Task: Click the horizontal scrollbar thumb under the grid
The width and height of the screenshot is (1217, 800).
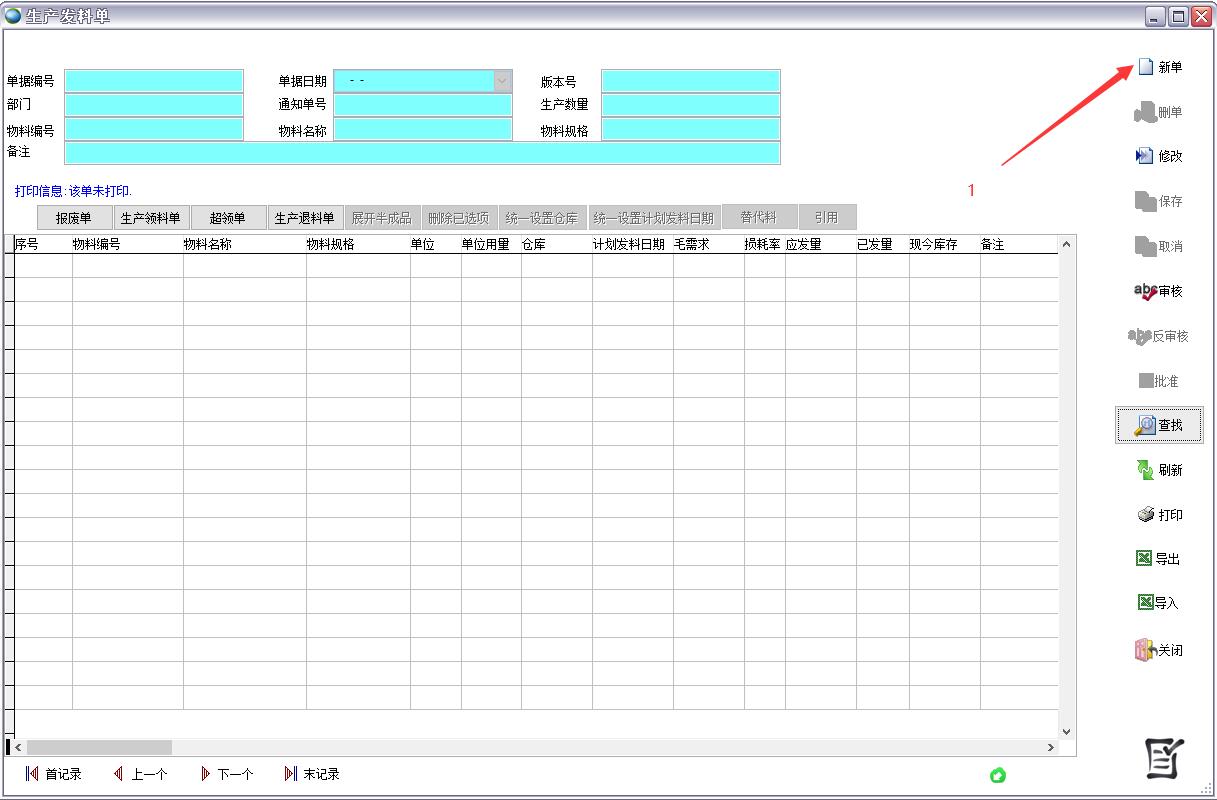Action: [99, 748]
